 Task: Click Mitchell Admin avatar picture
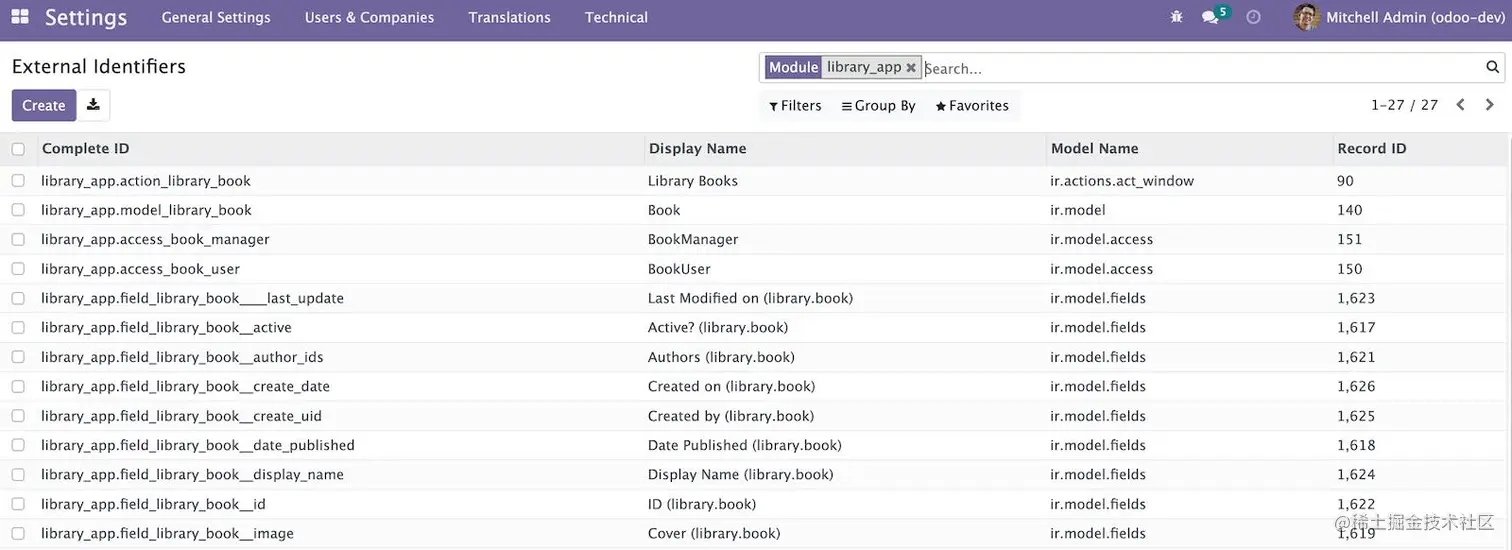(x=1306, y=17)
